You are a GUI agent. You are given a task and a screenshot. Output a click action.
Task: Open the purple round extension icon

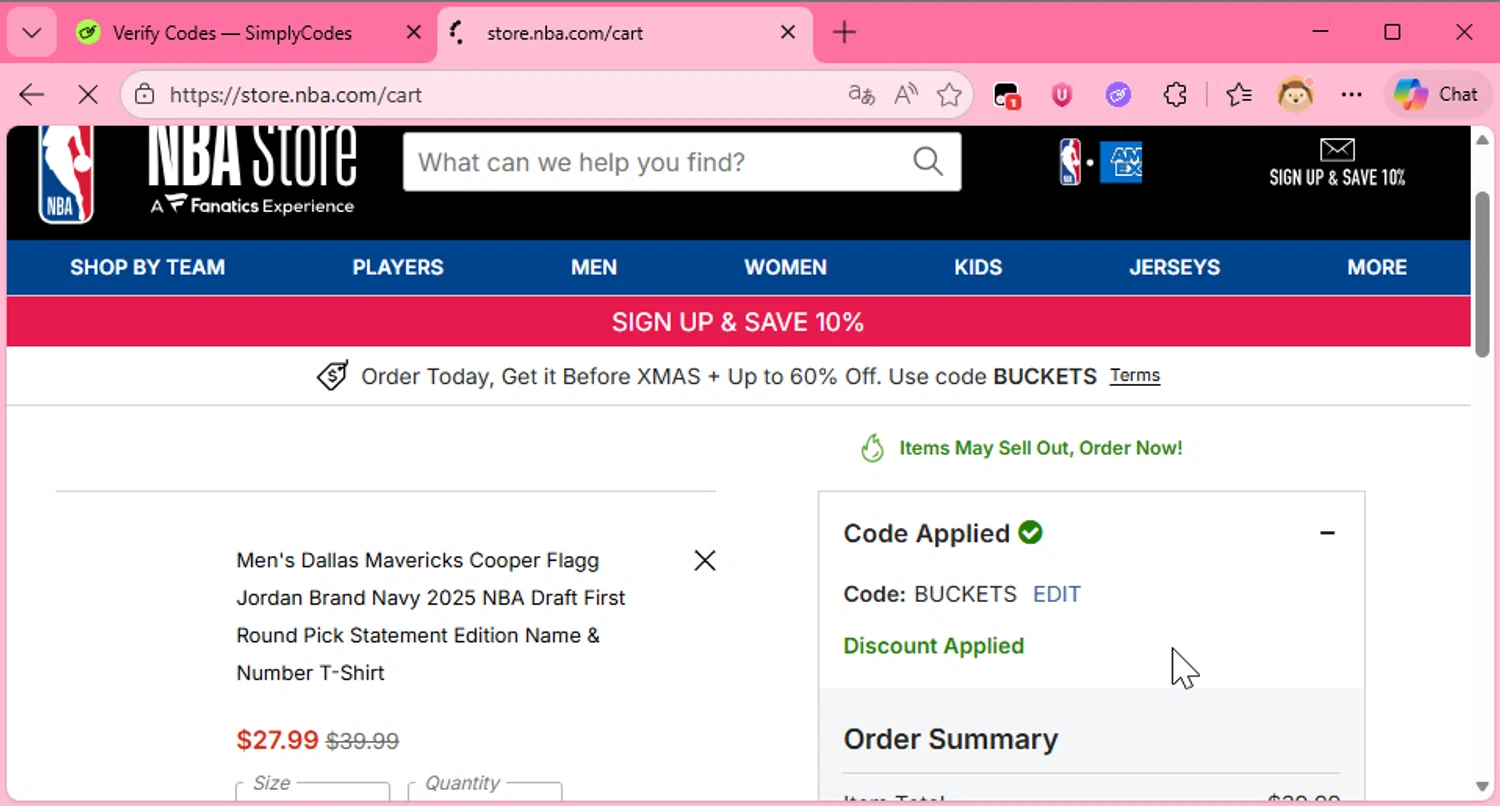point(1118,95)
